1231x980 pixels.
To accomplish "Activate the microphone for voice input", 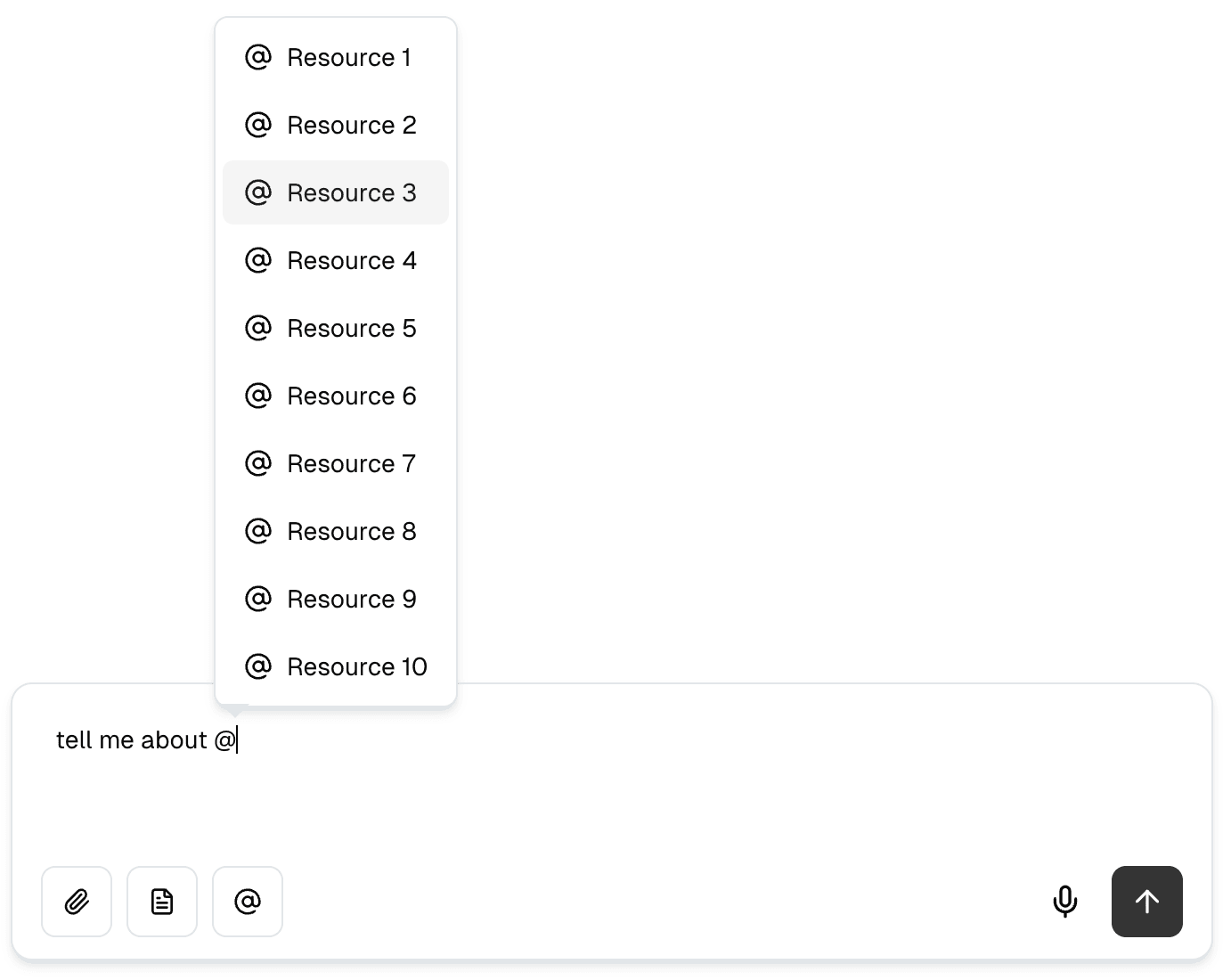I will (1065, 902).
